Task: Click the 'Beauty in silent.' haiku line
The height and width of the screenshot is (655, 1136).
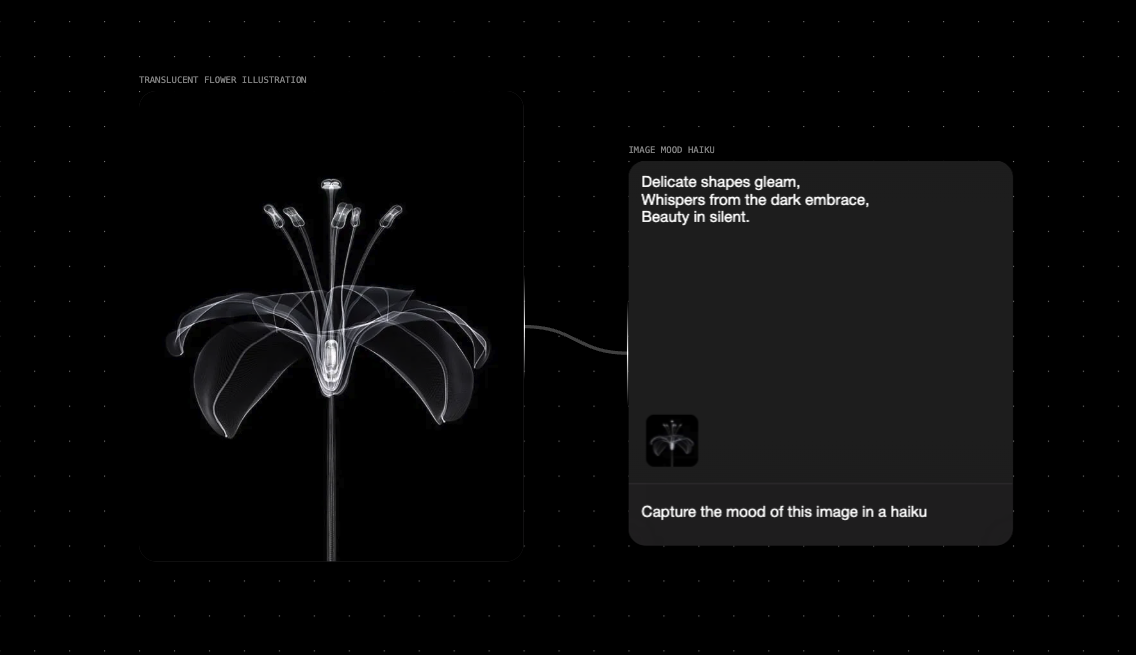Action: [x=695, y=217]
